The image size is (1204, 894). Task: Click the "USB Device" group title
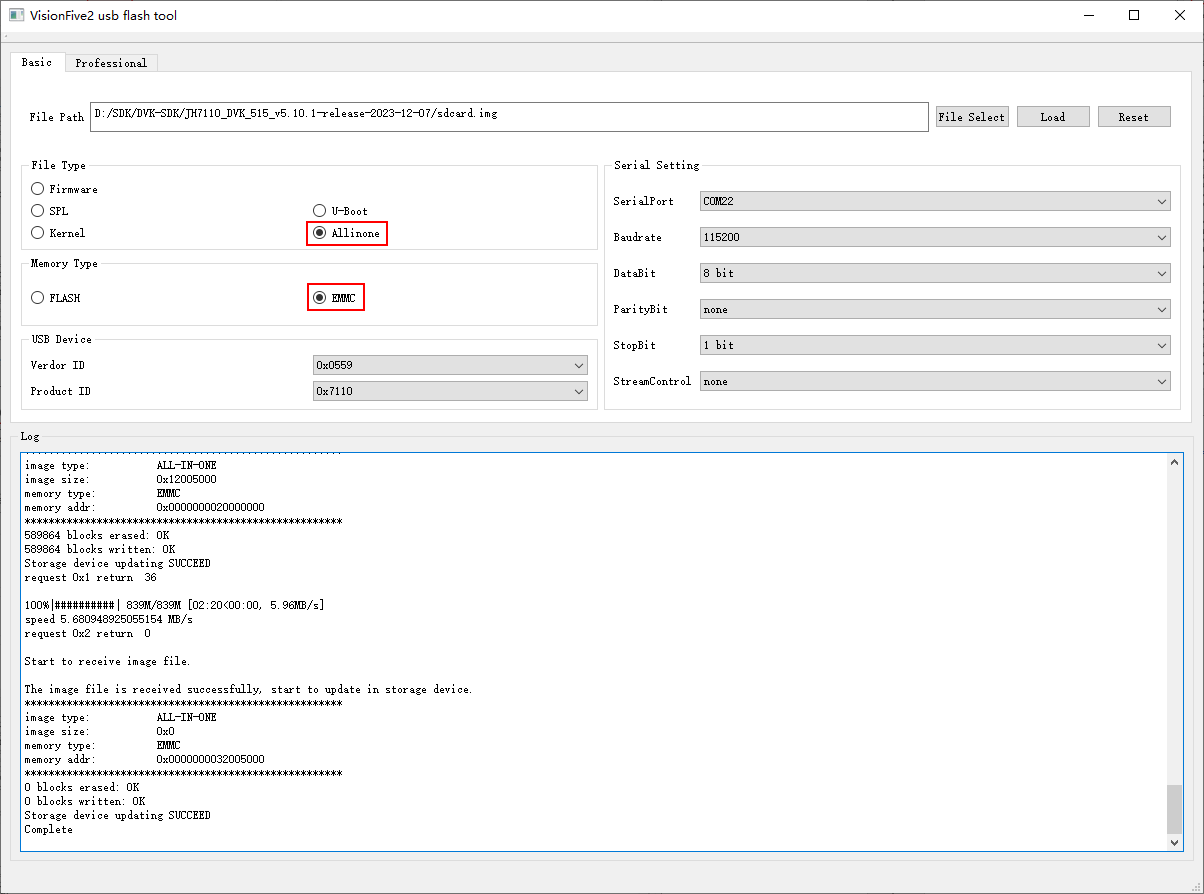pyautogui.click(x=61, y=339)
